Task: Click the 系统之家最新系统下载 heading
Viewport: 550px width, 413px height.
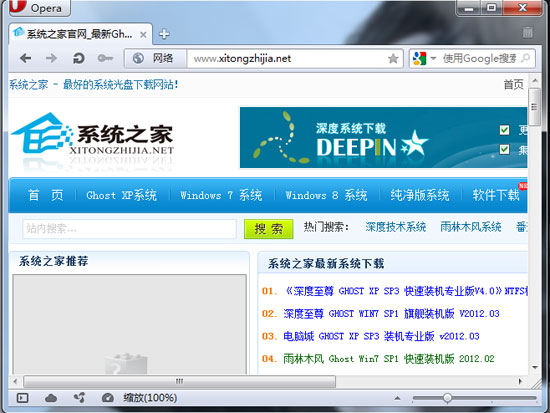Action: [x=326, y=264]
